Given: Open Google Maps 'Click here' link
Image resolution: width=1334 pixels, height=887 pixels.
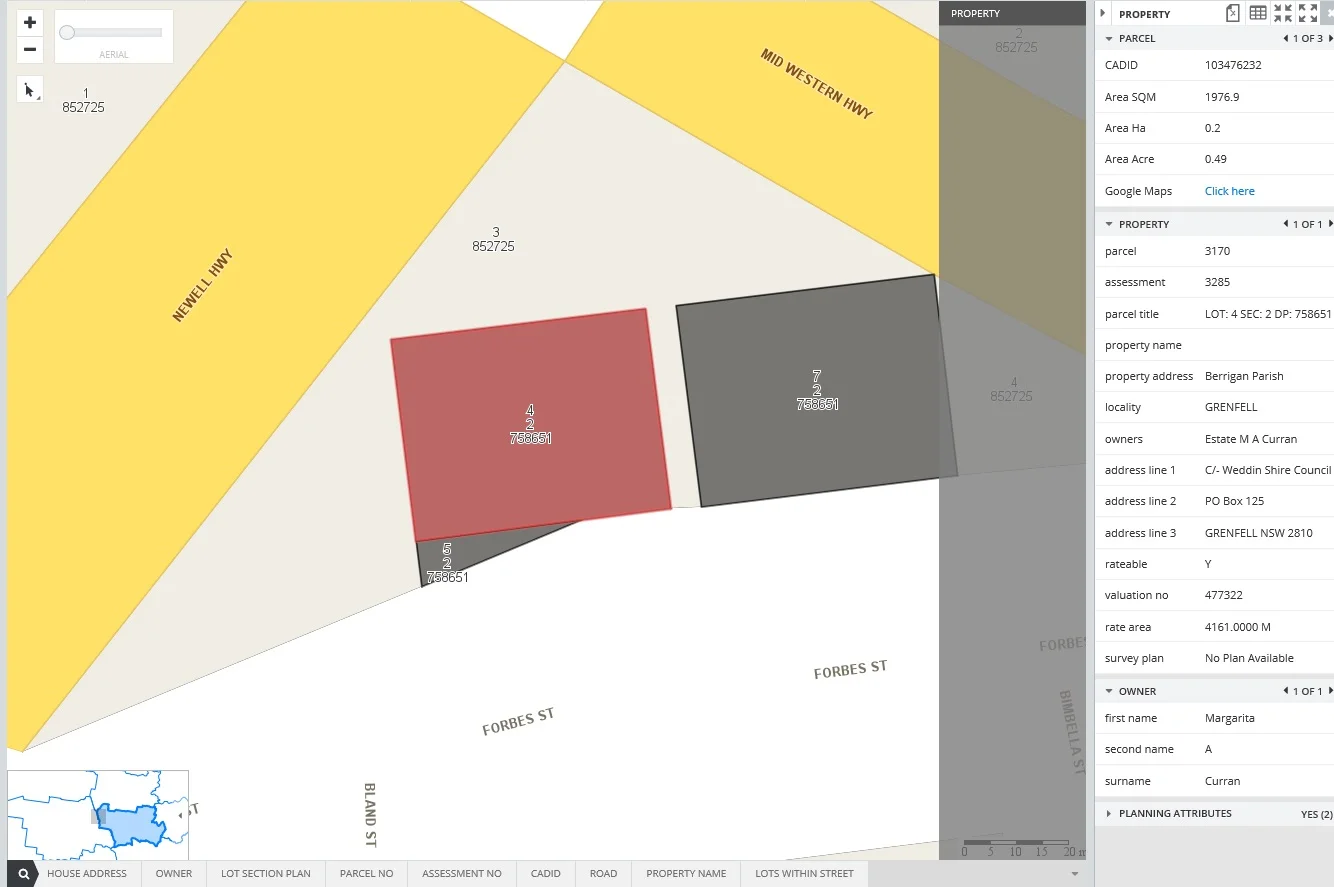Looking at the screenshot, I should (x=1229, y=191).
